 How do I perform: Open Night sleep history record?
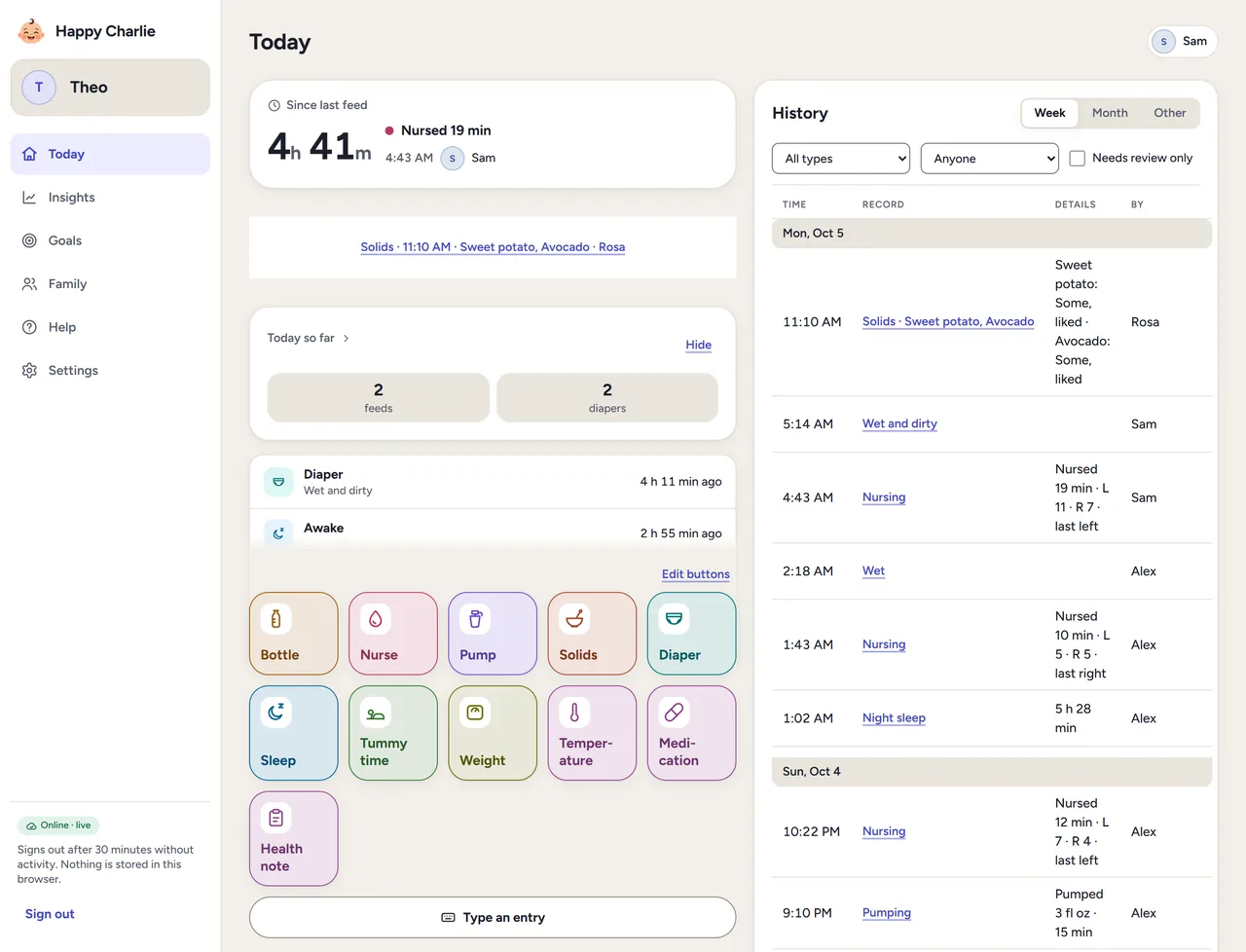click(894, 718)
